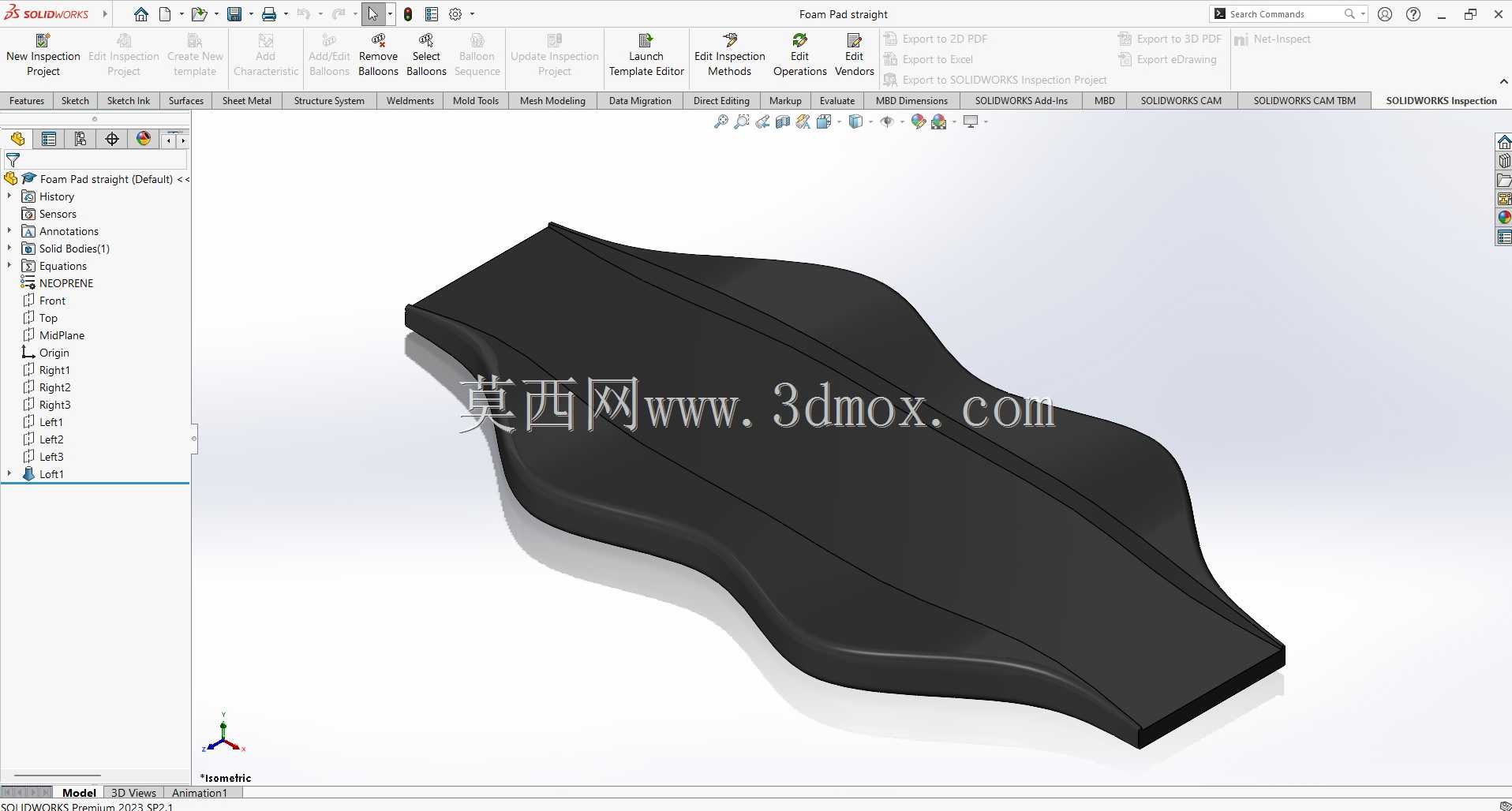Click Remove Balloons in the ribbon
1512x811 pixels.
point(379,54)
